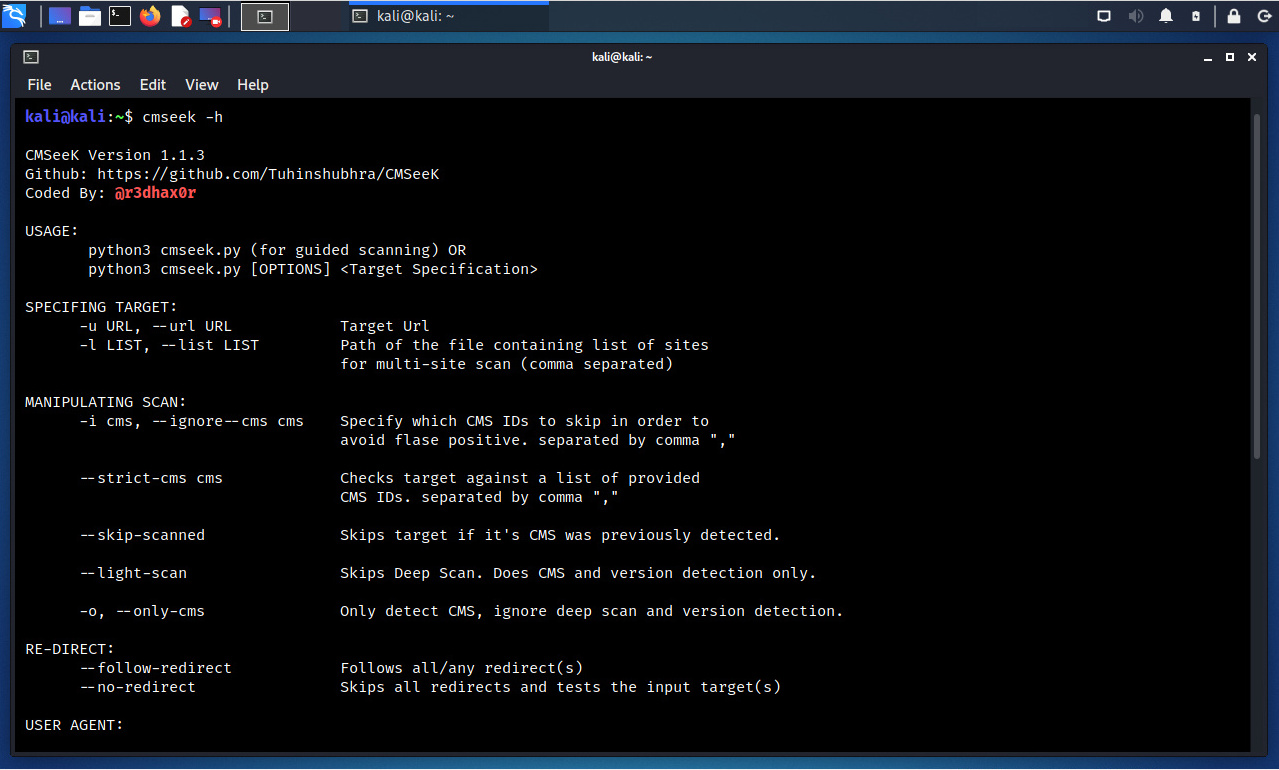Viewport: 1279px width, 770px height.
Task: Show notifications via the bell icon
Action: click(1166, 16)
